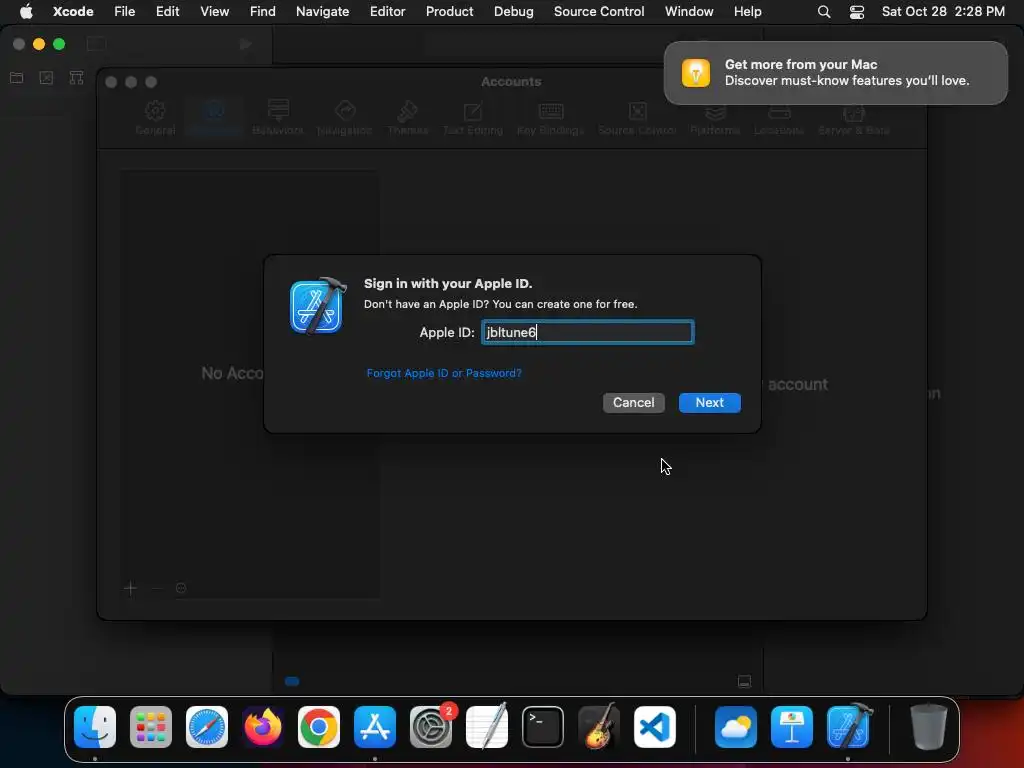Click the Xcode hammer icon in dialog

[x=318, y=305]
